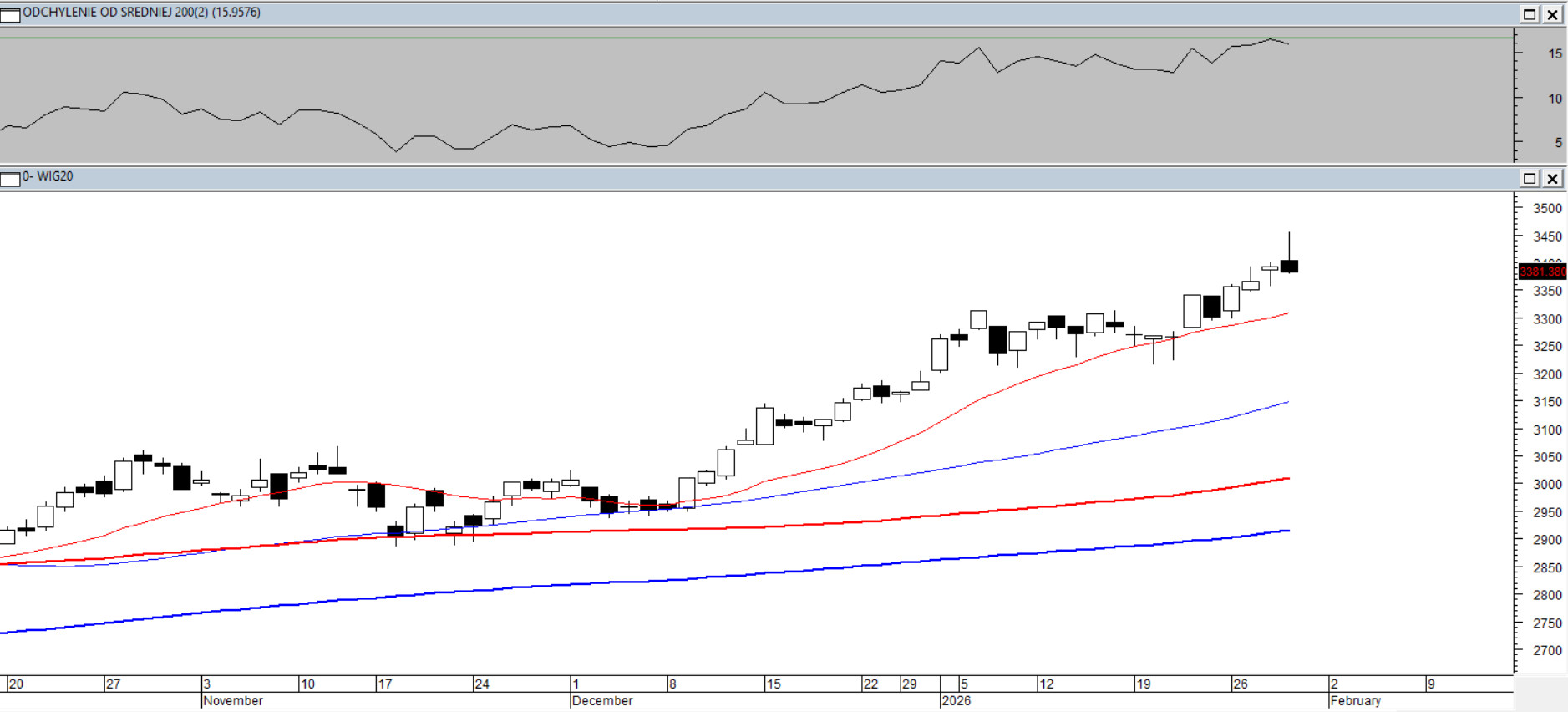The image size is (1568, 712).
Task: Click the November label on the date axis
Action: point(233,700)
